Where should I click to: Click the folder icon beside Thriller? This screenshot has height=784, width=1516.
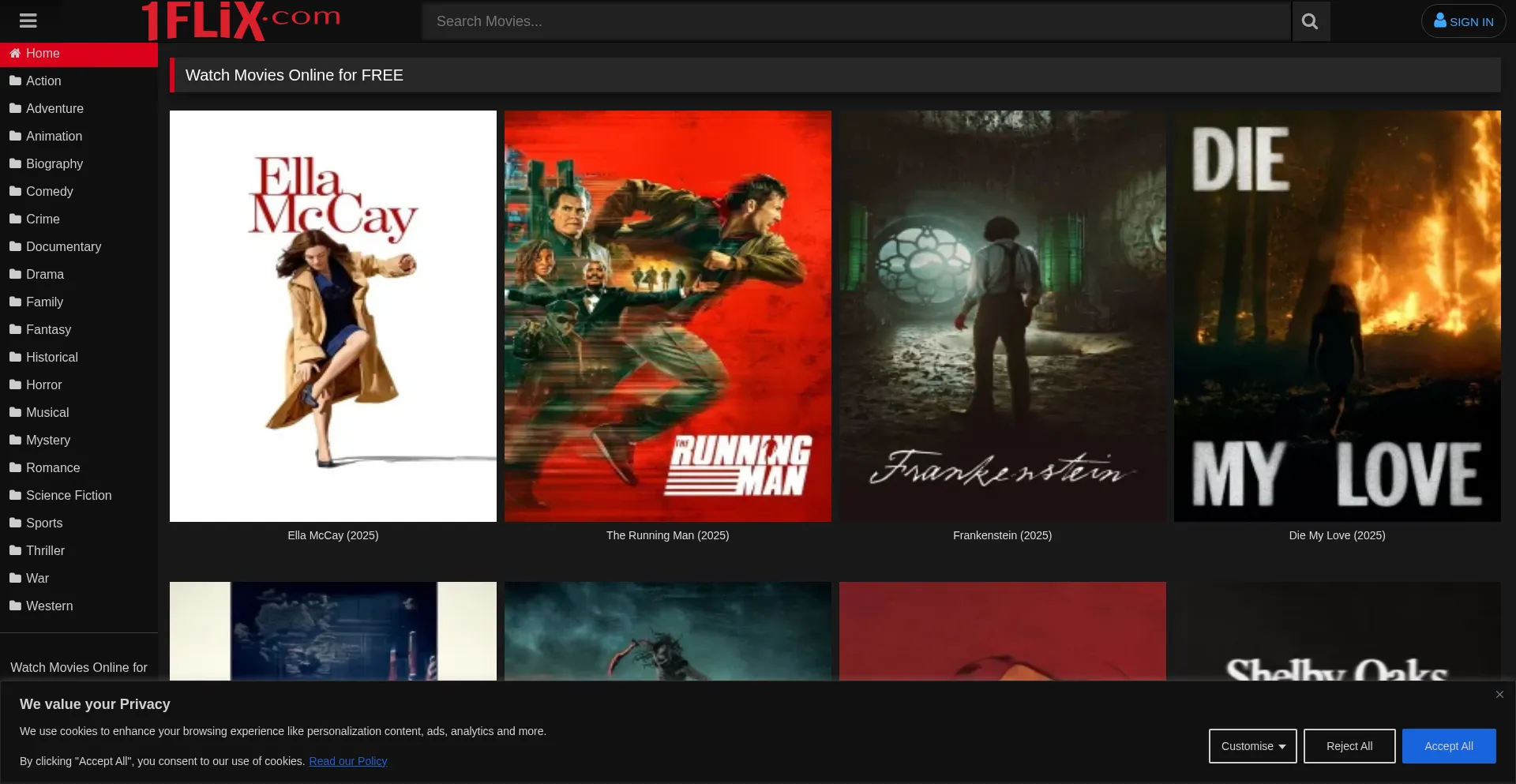[15, 550]
